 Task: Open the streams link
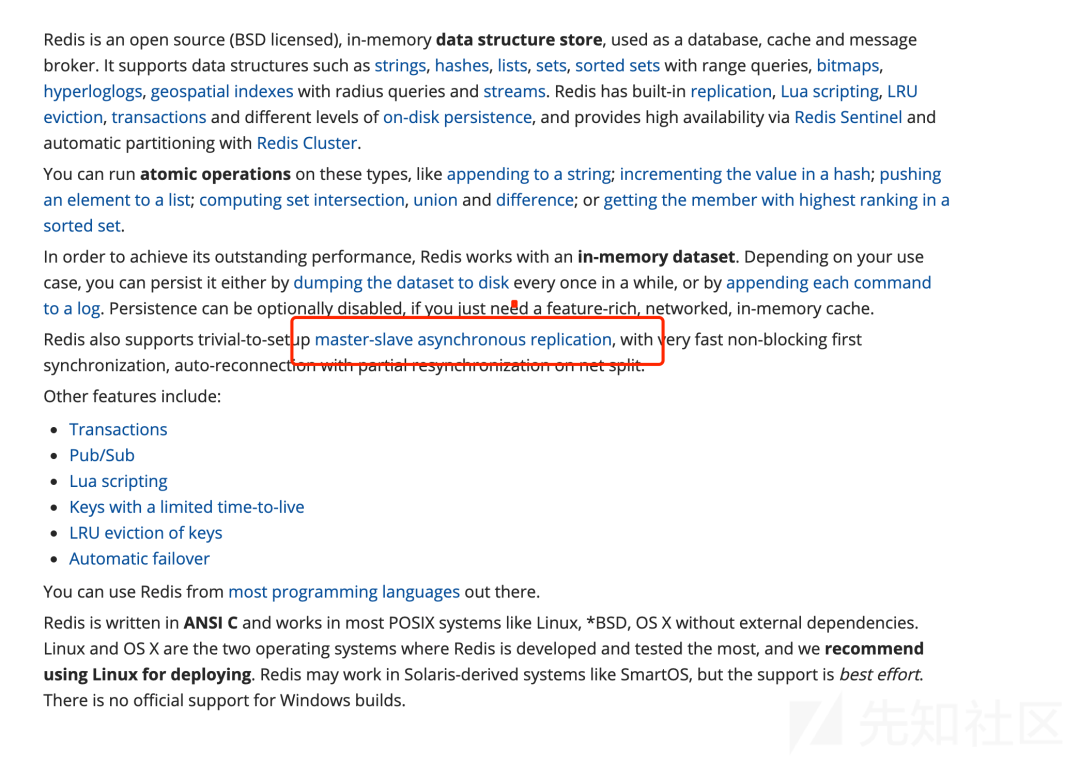(514, 92)
